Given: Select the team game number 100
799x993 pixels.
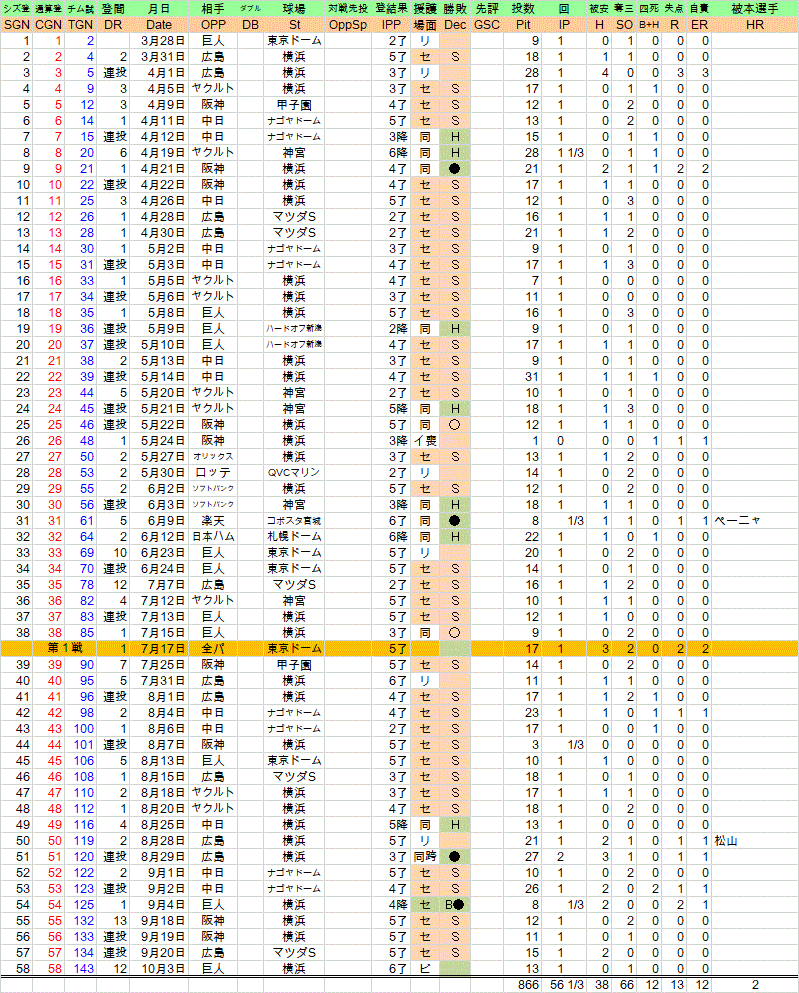Looking at the screenshot, I should click(x=83, y=728).
